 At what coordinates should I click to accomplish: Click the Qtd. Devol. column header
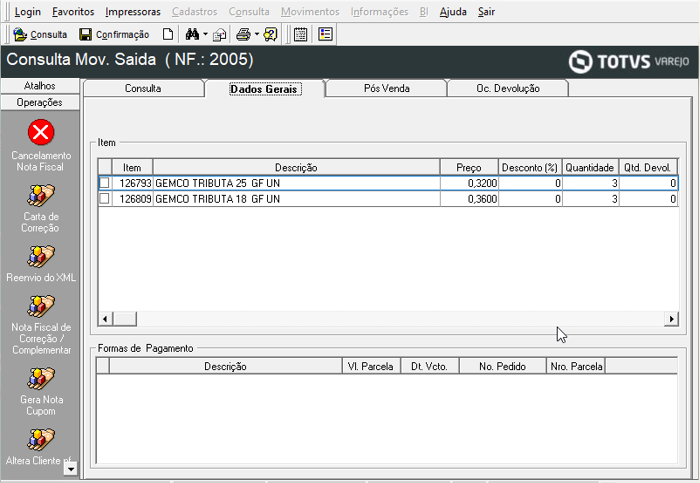[648, 167]
